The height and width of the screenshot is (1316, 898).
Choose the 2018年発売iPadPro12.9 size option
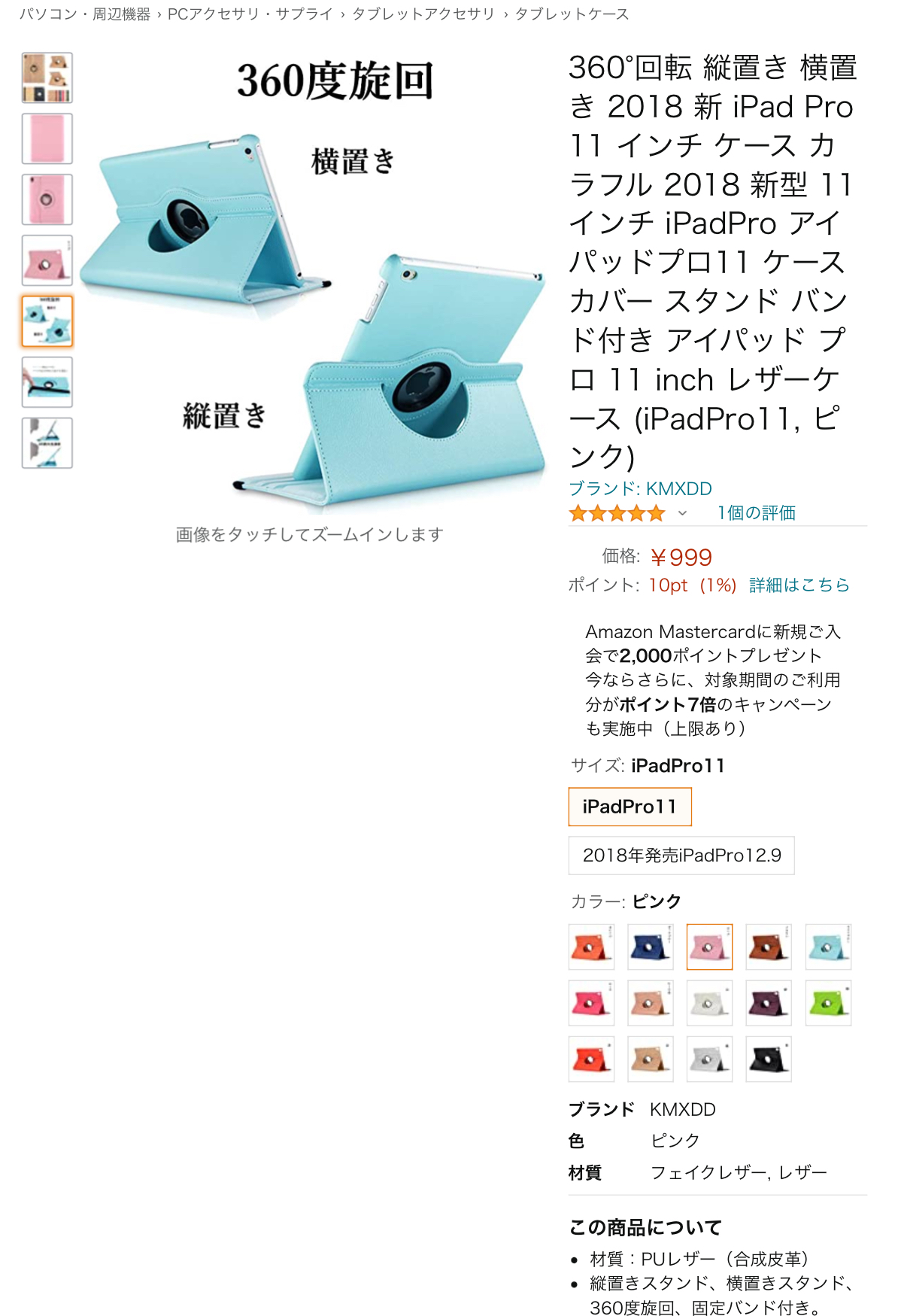tap(681, 856)
